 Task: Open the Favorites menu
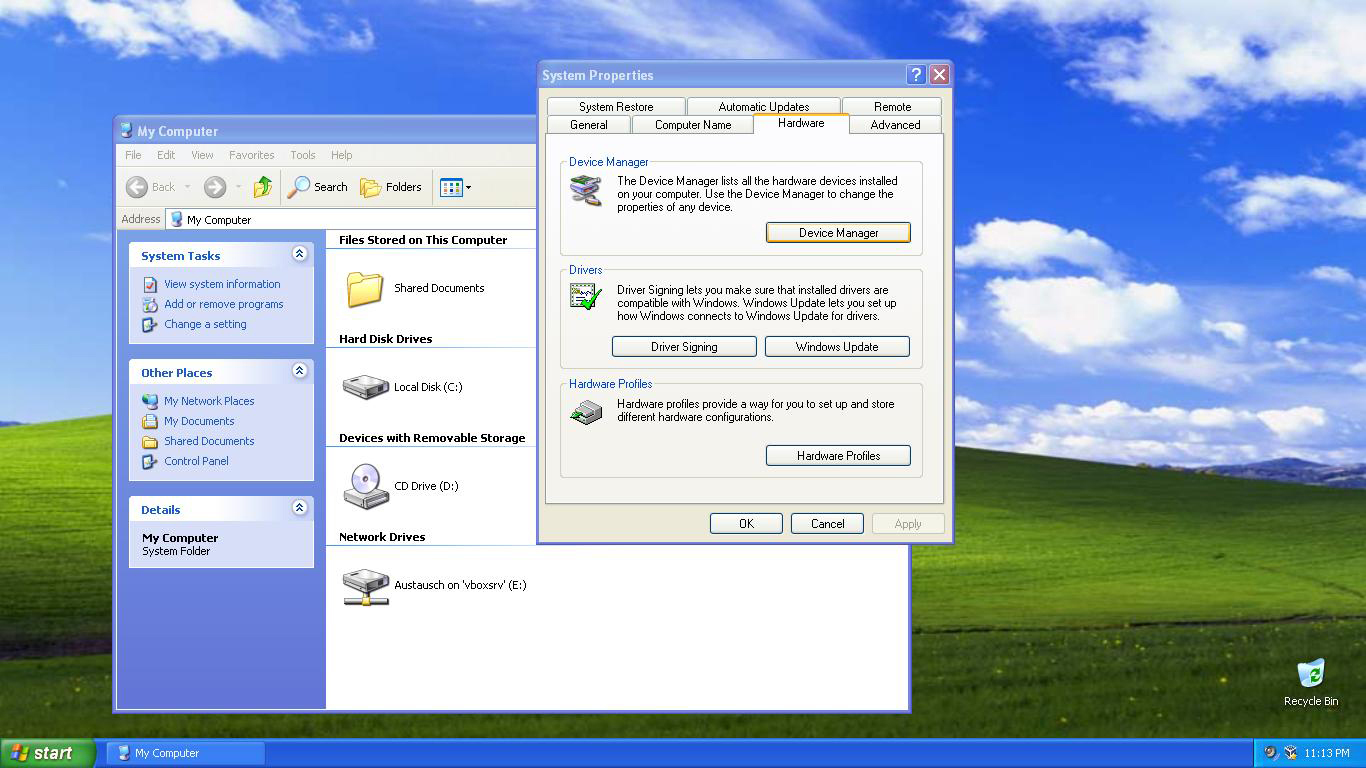(x=251, y=155)
